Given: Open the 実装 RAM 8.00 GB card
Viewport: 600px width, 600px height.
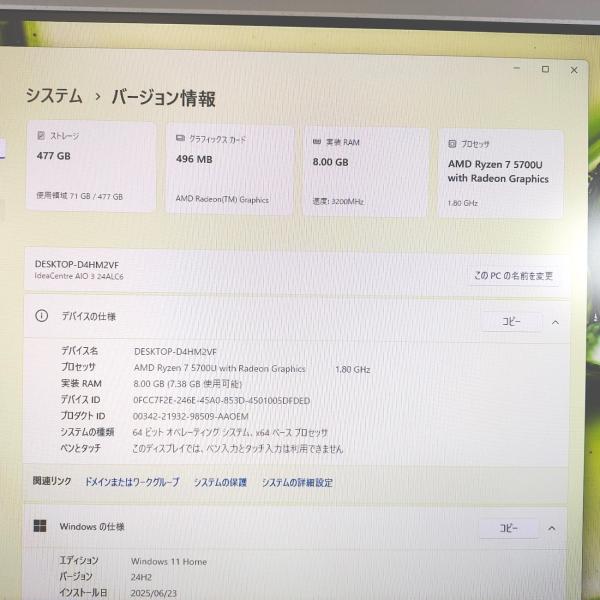Looking at the screenshot, I should click(x=366, y=172).
